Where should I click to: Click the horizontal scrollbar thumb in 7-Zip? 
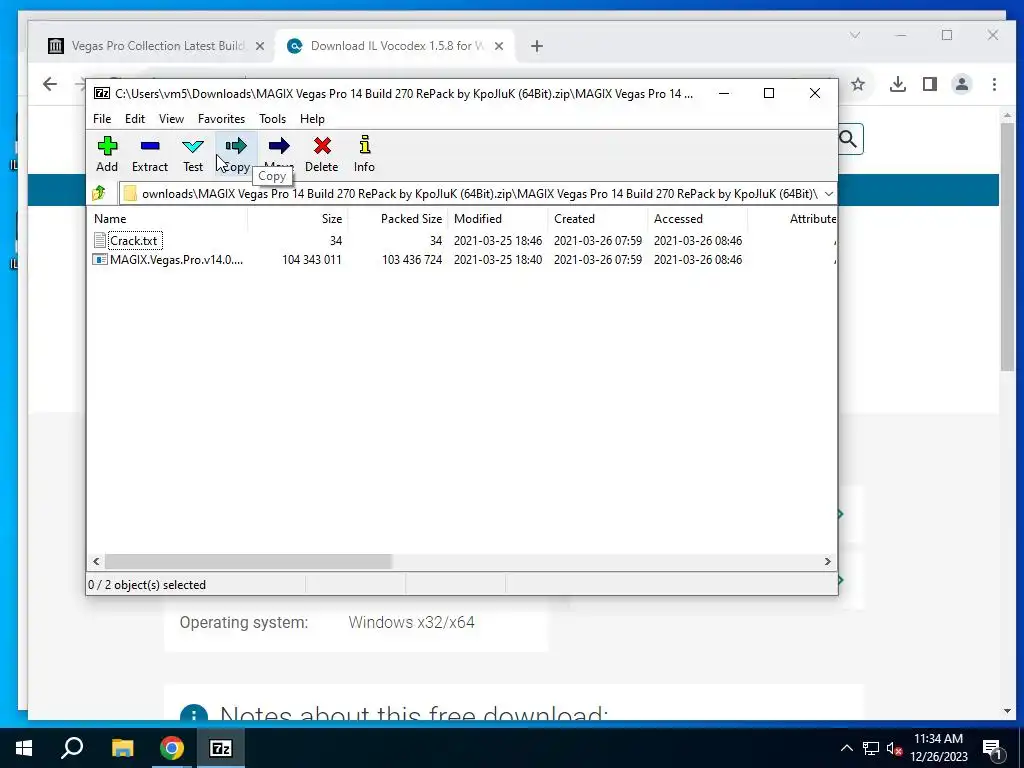tap(248, 562)
